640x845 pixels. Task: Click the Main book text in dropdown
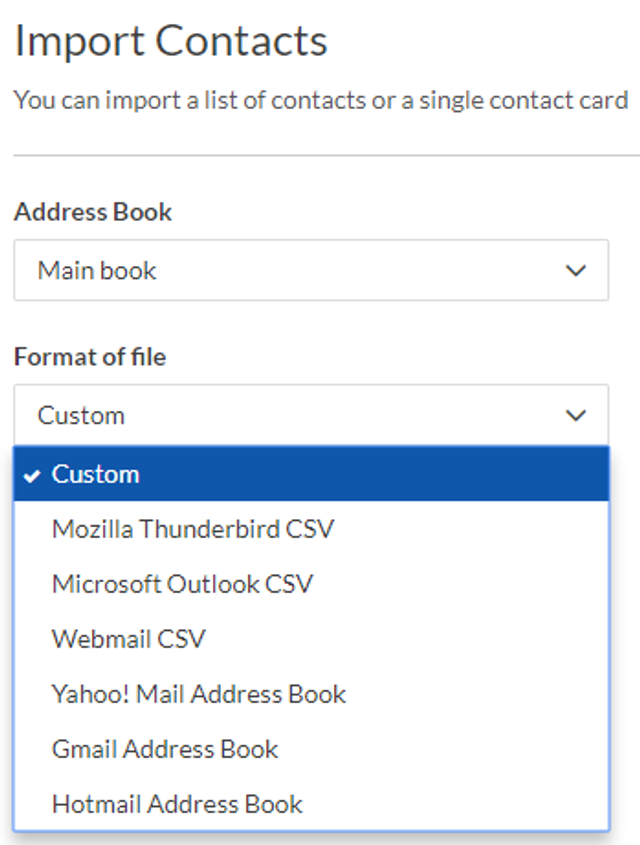point(97,271)
